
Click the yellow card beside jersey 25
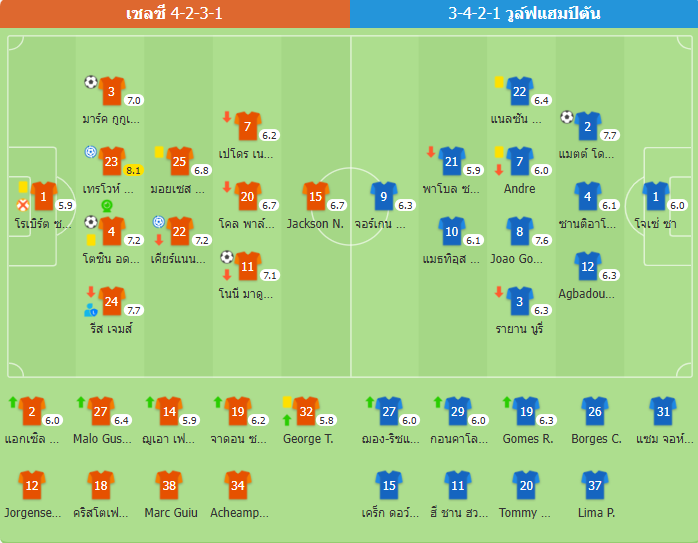point(159,151)
